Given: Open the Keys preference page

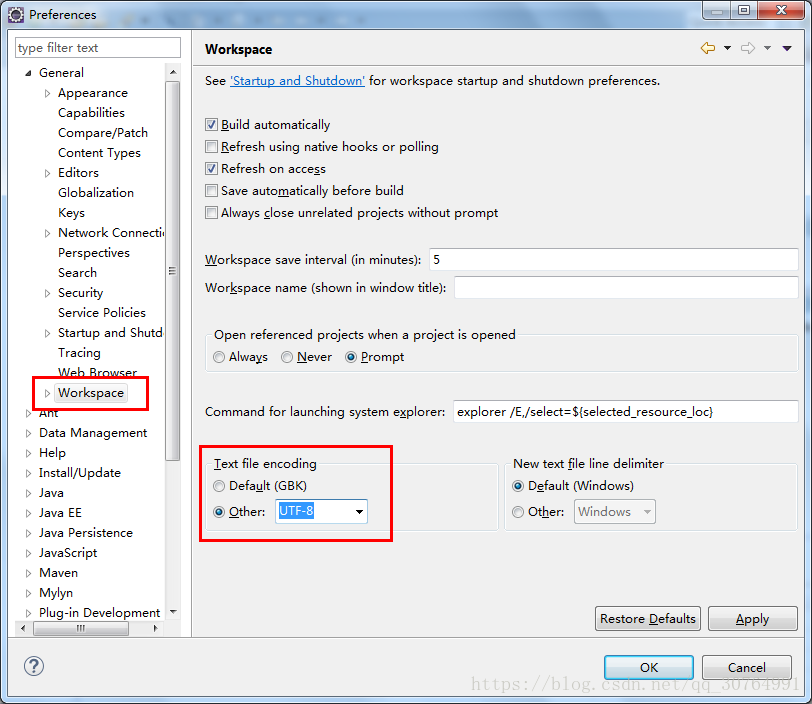Looking at the screenshot, I should pyautogui.click(x=71, y=213).
